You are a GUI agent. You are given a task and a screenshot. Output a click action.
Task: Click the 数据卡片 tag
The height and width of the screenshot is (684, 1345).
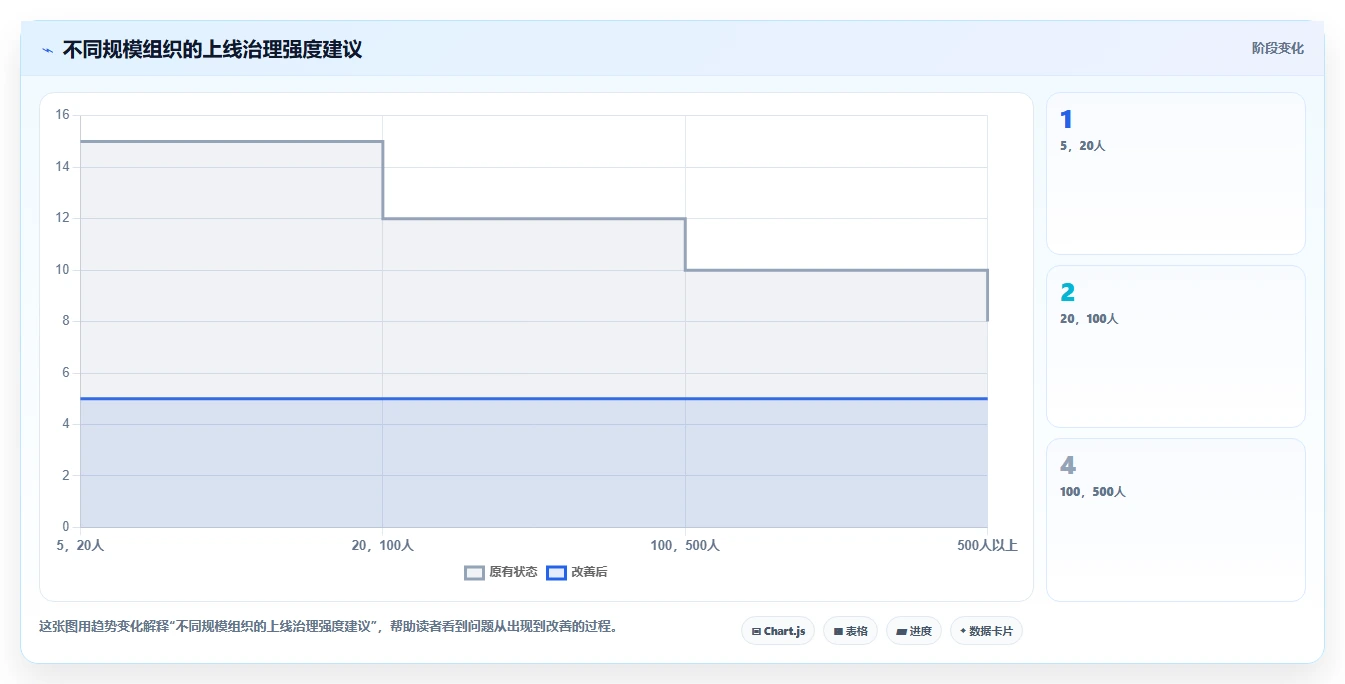(986, 631)
